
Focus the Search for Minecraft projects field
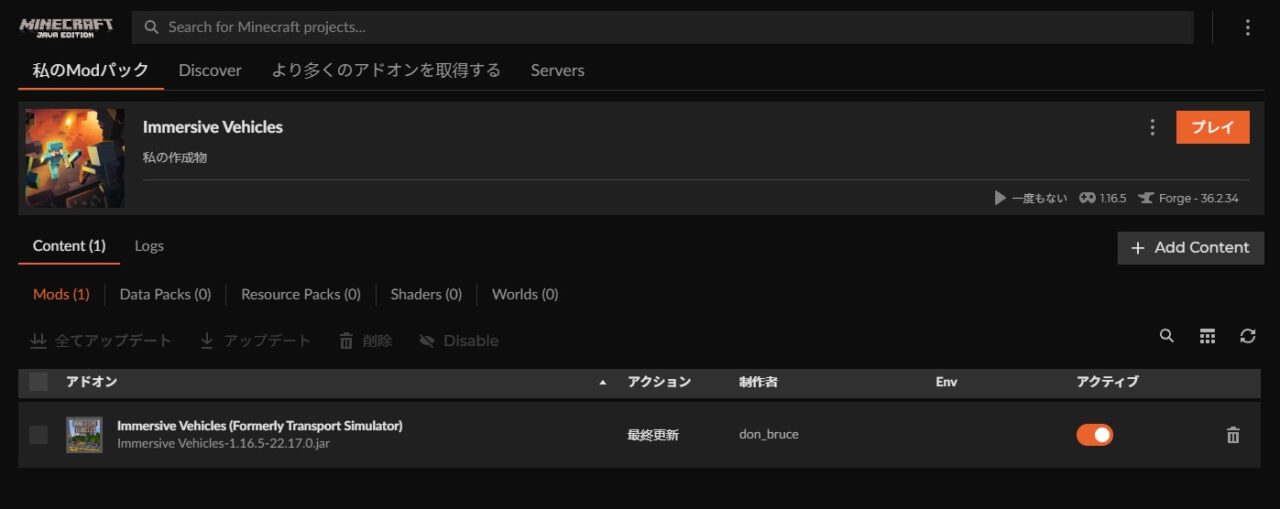pos(663,28)
